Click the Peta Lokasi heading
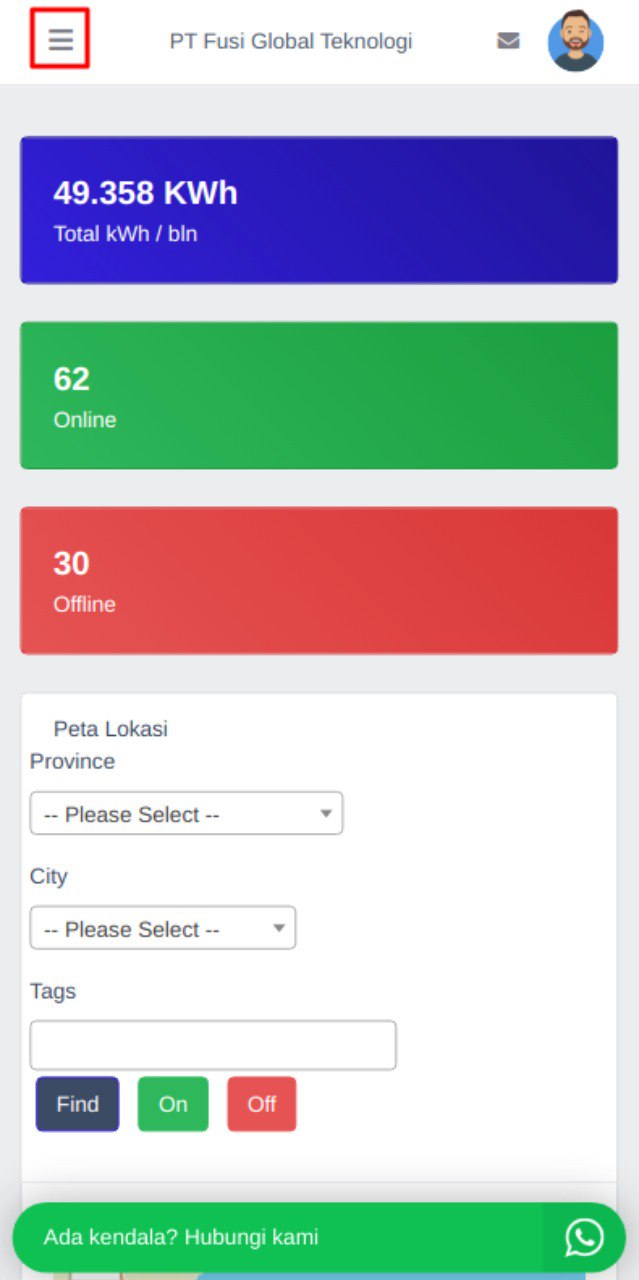This screenshot has height=1280, width=639. (x=111, y=729)
